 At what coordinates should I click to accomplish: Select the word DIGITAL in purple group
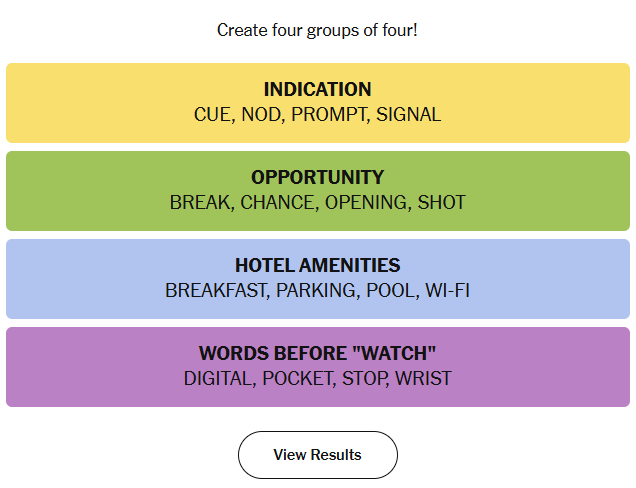pyautogui.click(x=219, y=378)
